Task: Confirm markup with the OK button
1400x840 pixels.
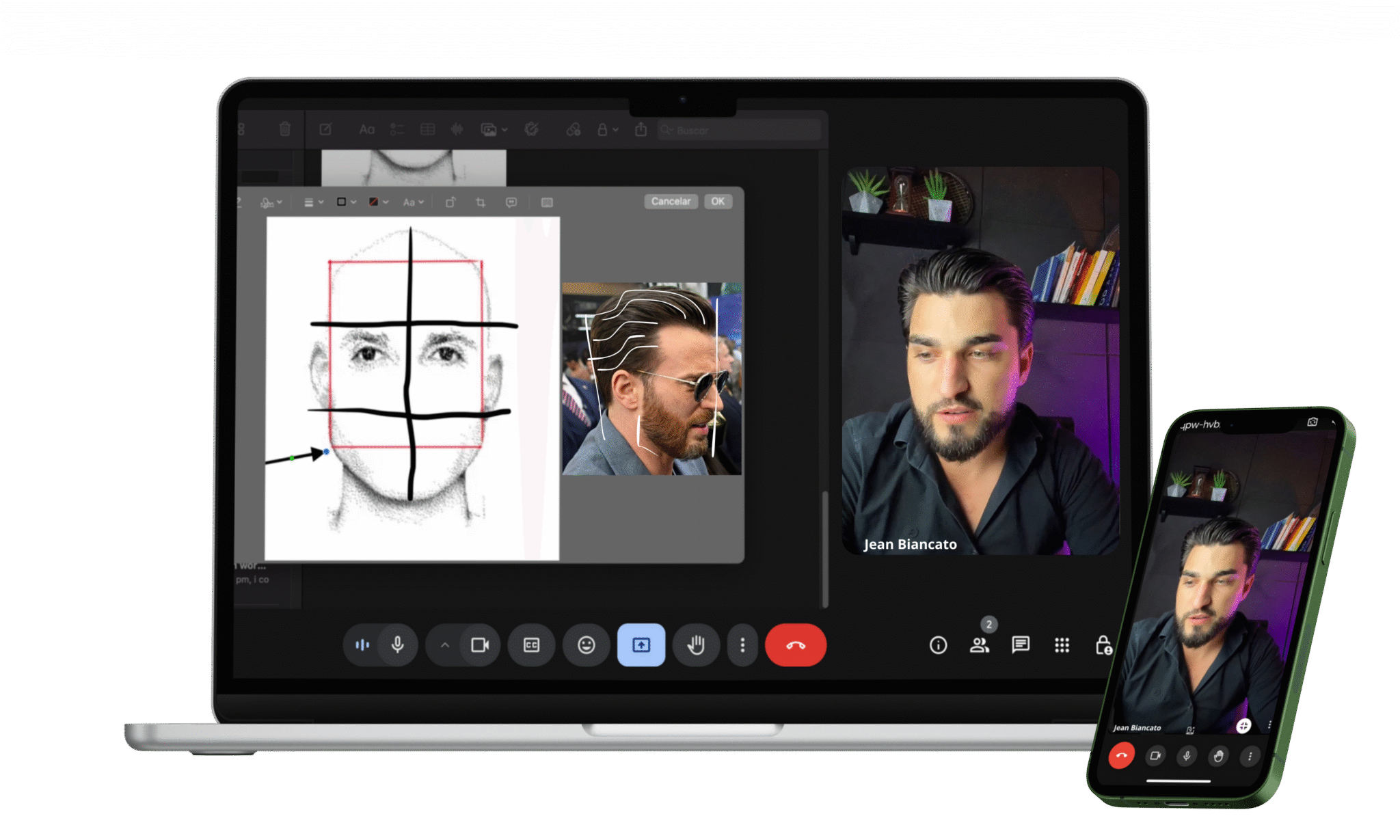Action: point(718,202)
